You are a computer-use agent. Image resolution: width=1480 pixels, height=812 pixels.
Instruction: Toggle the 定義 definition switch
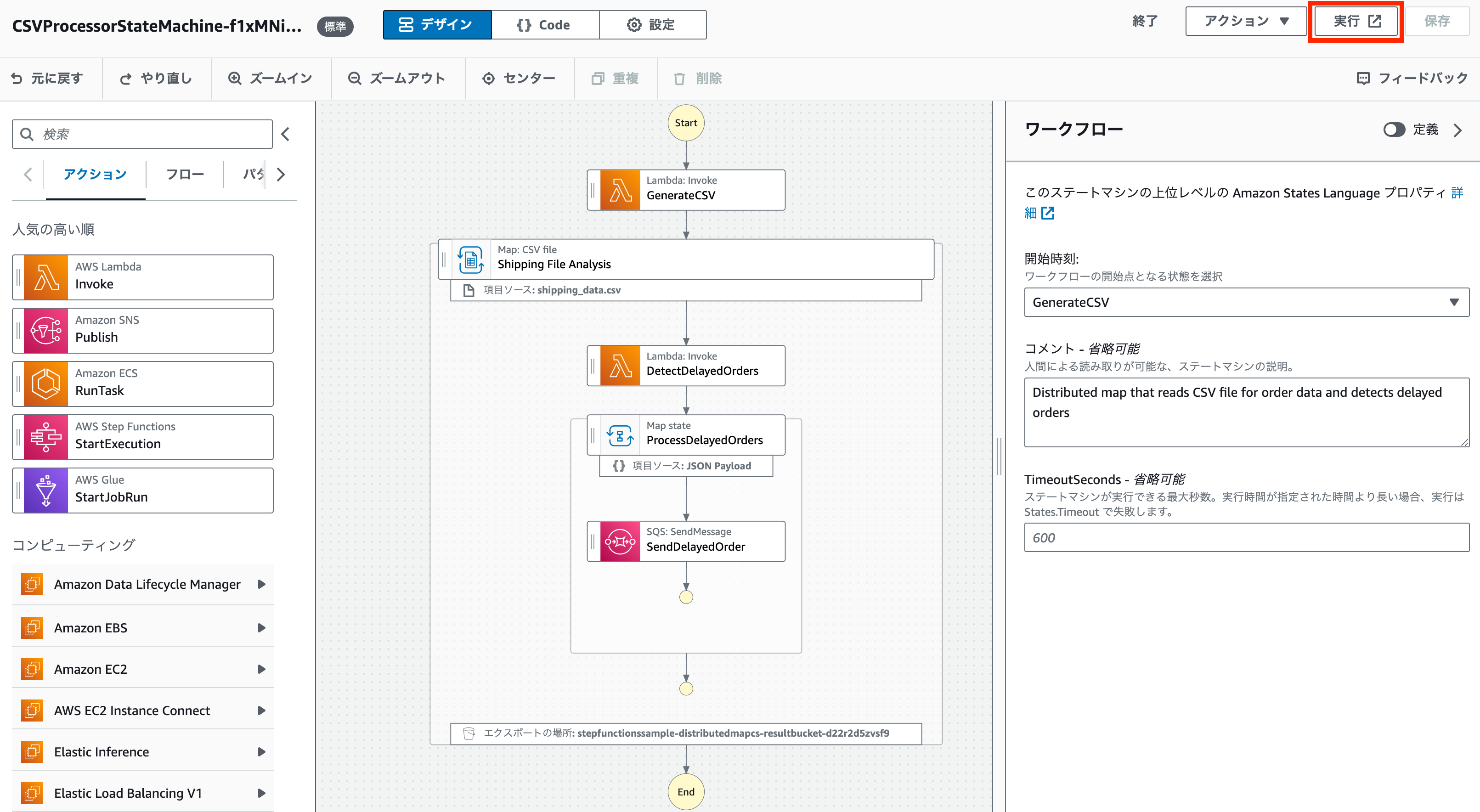tap(1394, 130)
